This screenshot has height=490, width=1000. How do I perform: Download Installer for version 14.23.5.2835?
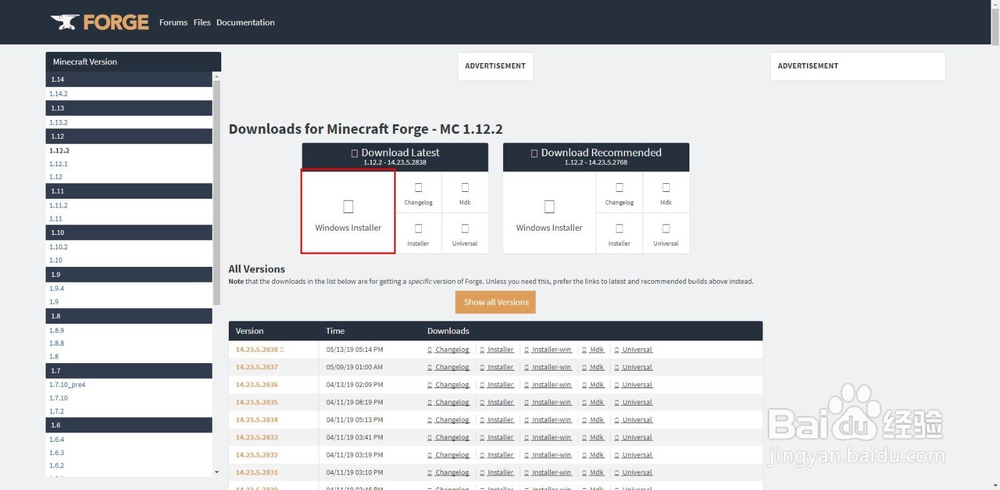pos(501,403)
